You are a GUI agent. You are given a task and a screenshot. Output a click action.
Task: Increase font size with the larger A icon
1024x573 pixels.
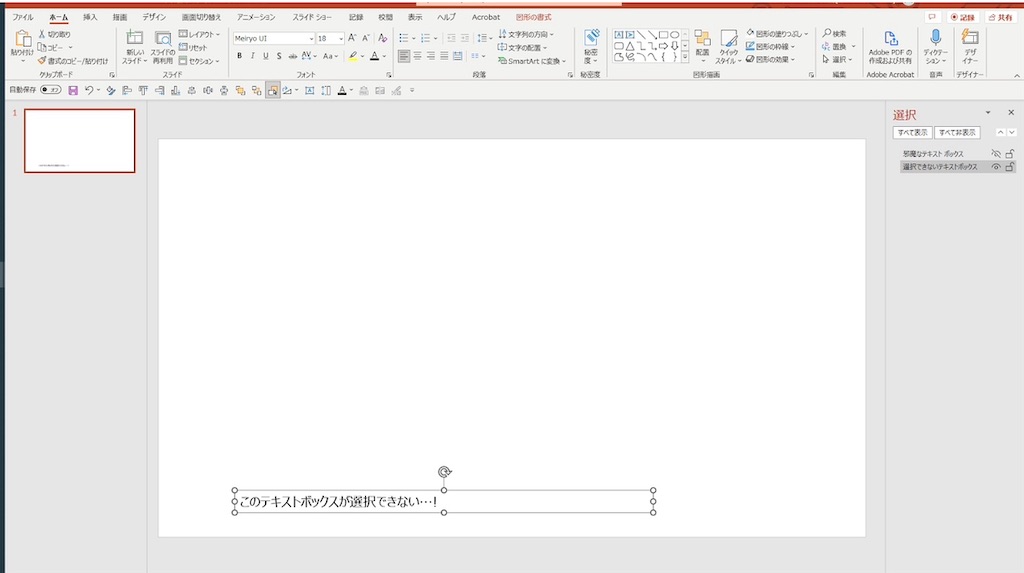[x=352, y=39]
